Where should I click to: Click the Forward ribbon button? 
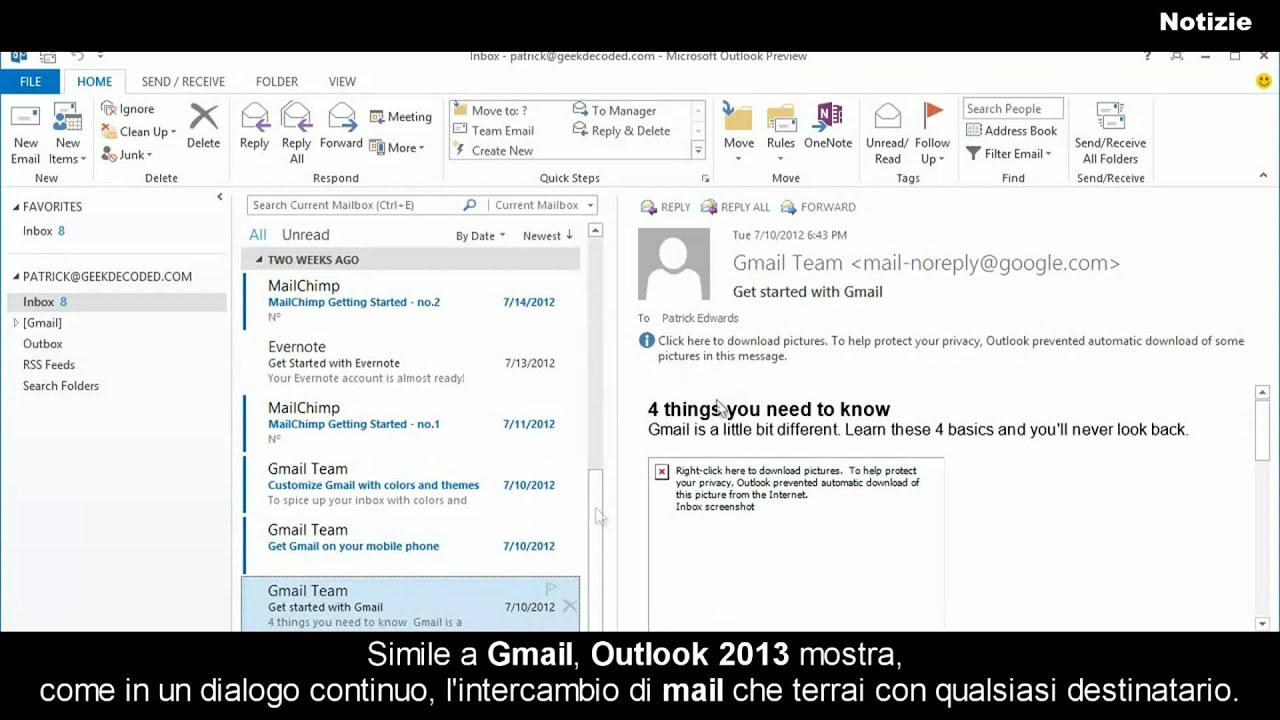coord(341,127)
